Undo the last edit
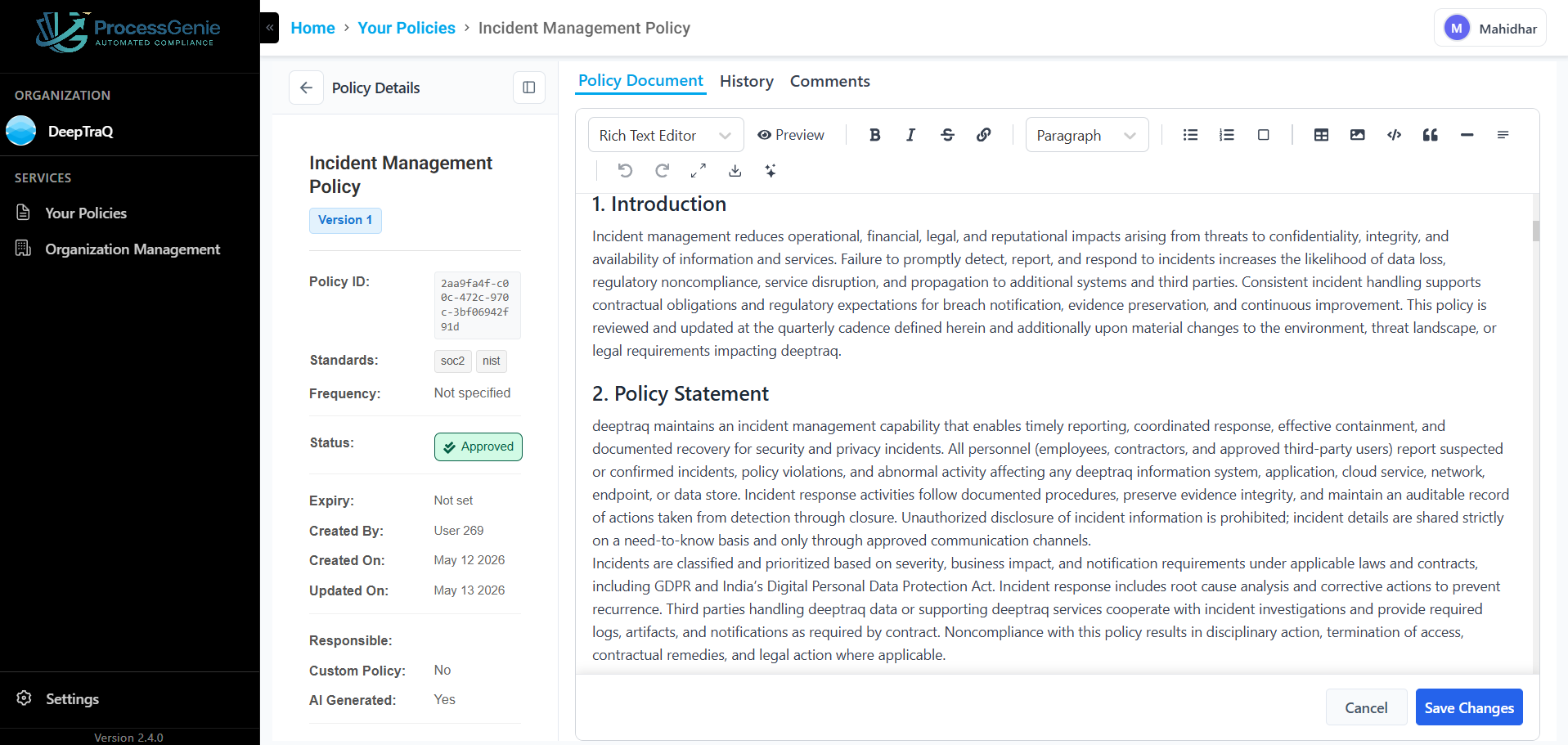The height and width of the screenshot is (745, 1568). pos(625,170)
